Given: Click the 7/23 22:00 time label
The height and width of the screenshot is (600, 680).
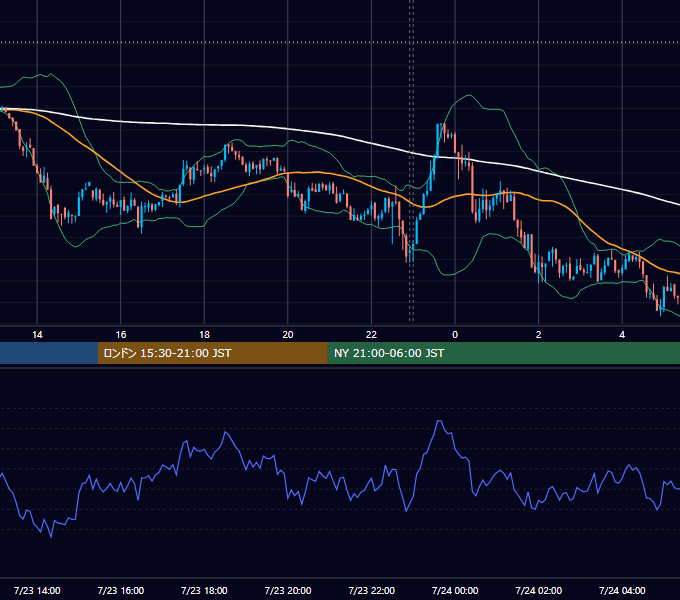Looking at the screenshot, I should 372,590.
